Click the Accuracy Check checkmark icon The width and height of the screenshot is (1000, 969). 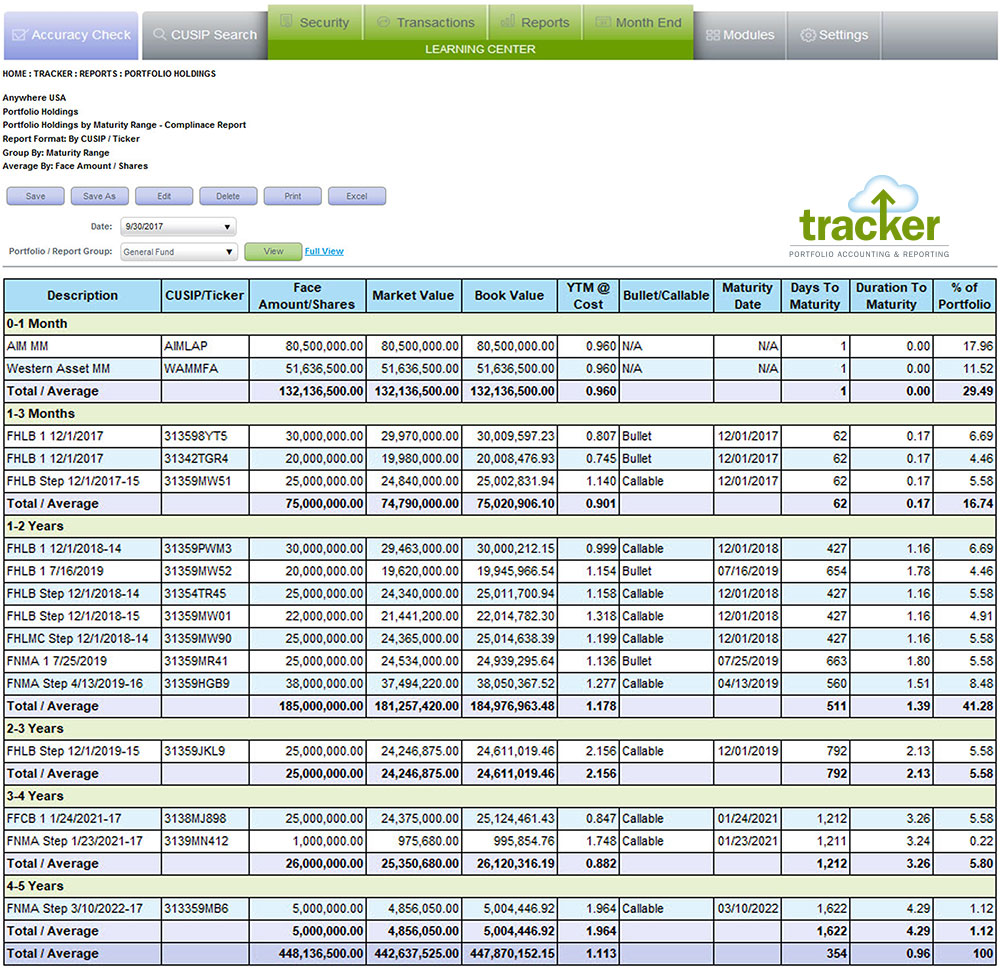[x=19, y=35]
